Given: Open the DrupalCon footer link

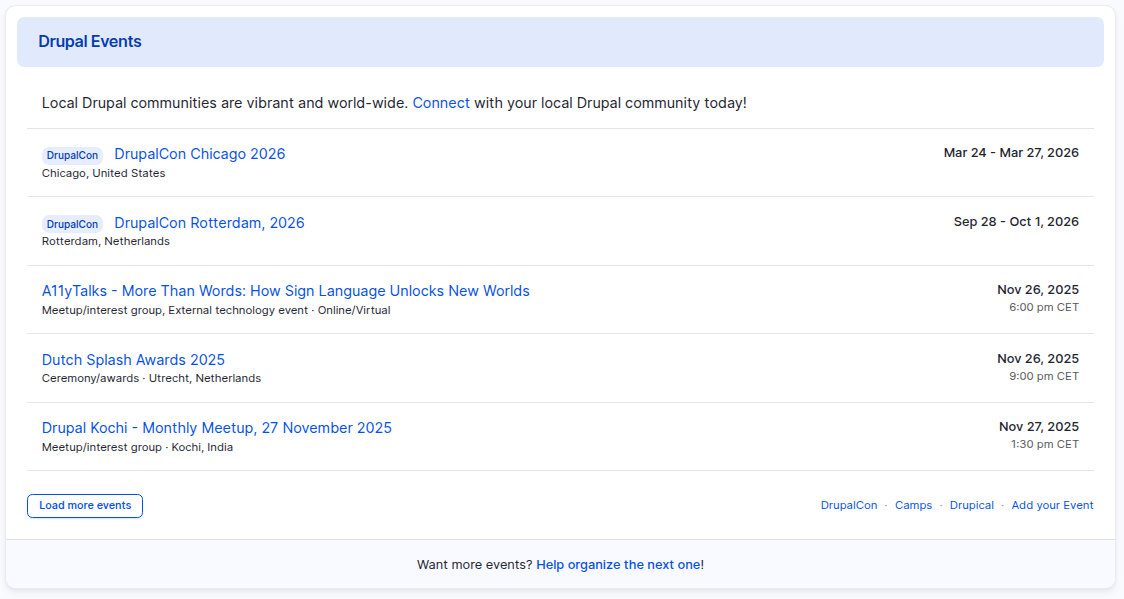Looking at the screenshot, I should (x=849, y=505).
